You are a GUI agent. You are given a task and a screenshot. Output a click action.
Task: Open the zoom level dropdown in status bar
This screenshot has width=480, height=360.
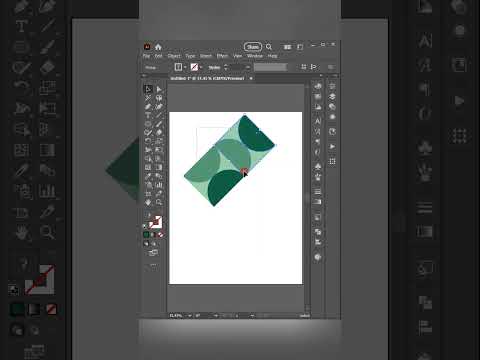pos(190,315)
